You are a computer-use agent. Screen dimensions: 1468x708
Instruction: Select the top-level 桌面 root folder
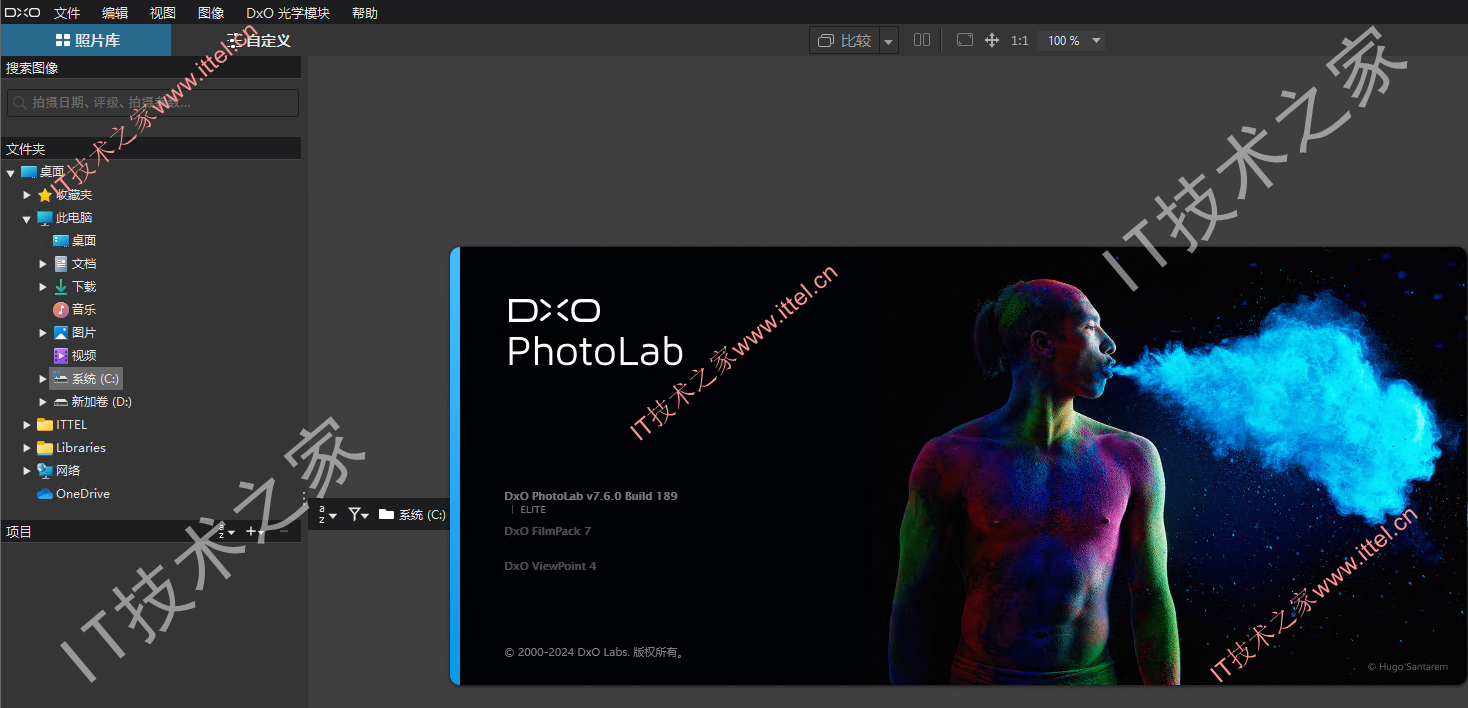[43, 172]
